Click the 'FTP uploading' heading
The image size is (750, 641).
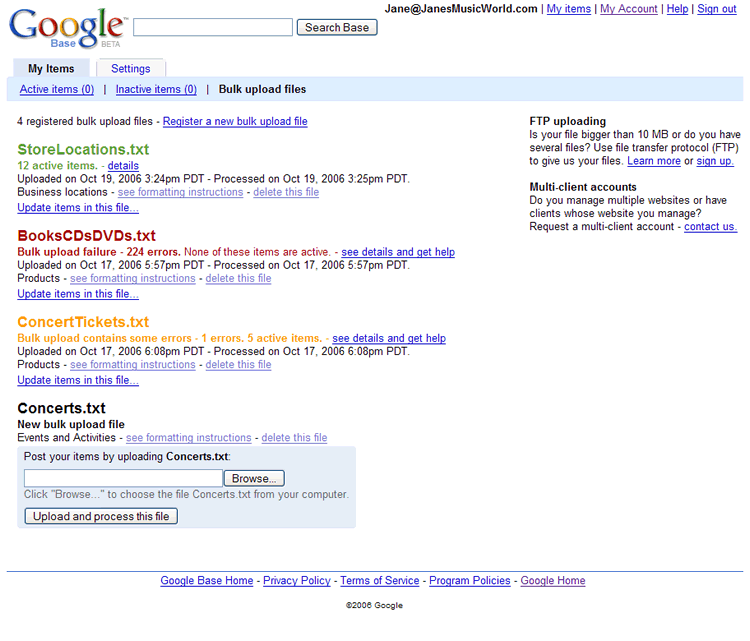click(x=567, y=122)
